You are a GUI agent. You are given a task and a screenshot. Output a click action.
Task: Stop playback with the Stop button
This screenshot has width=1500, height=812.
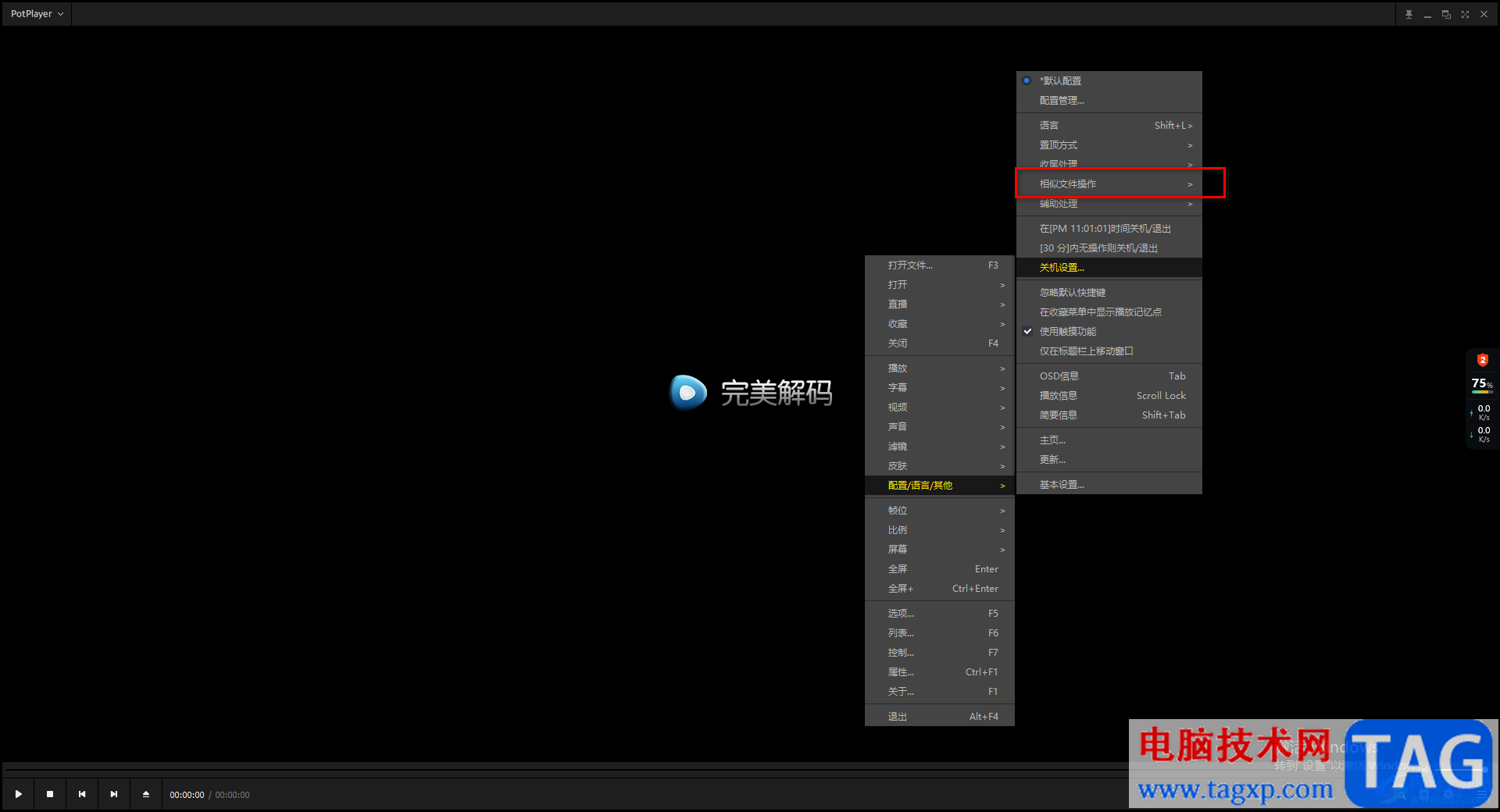coord(50,794)
